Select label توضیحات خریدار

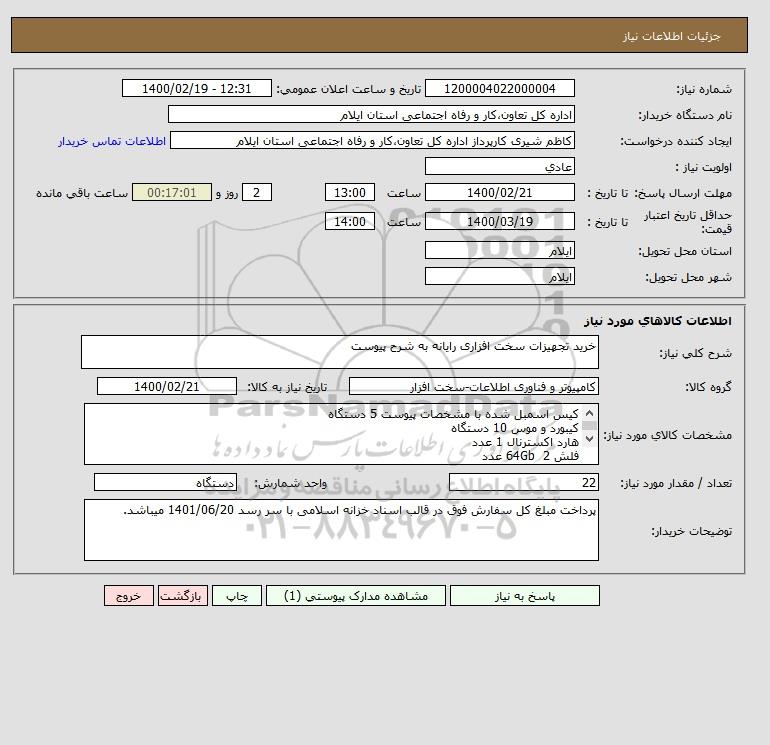coord(691,531)
